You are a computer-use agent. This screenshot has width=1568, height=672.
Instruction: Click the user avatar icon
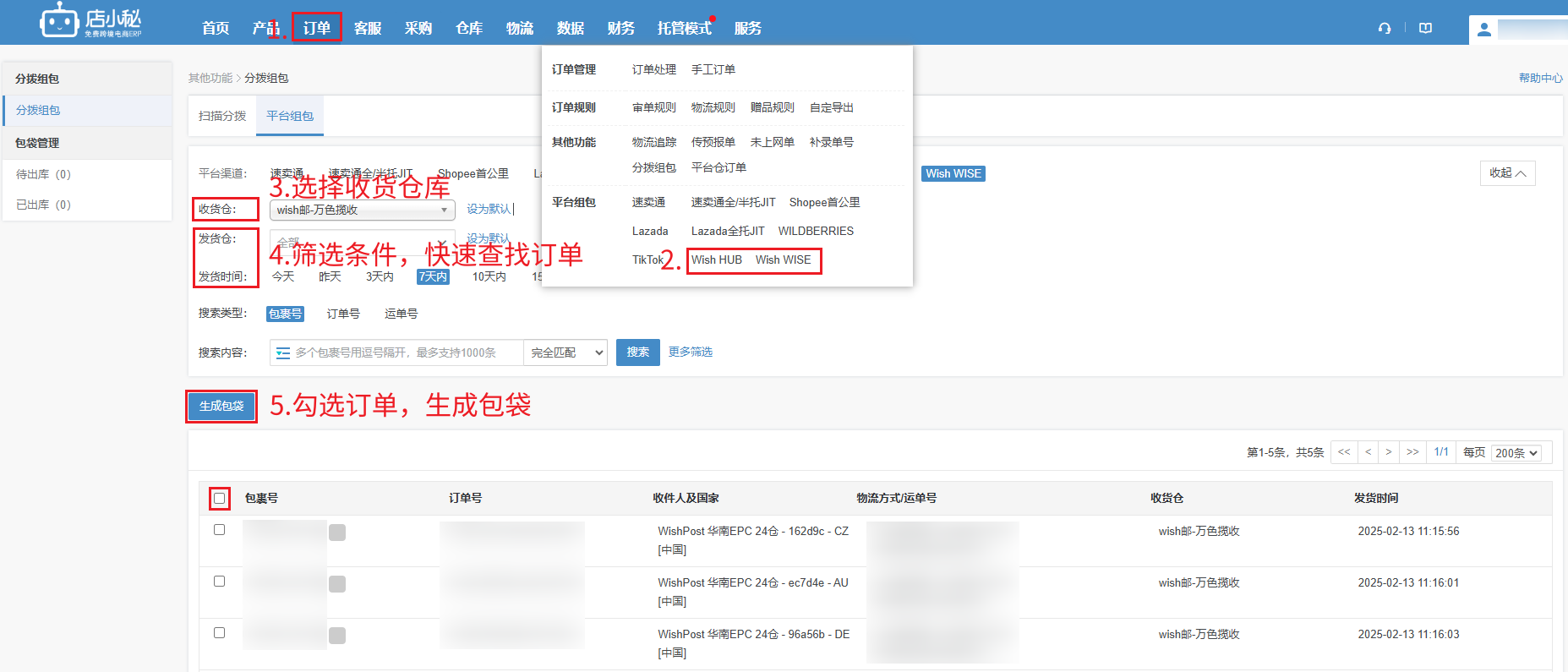tap(1483, 30)
